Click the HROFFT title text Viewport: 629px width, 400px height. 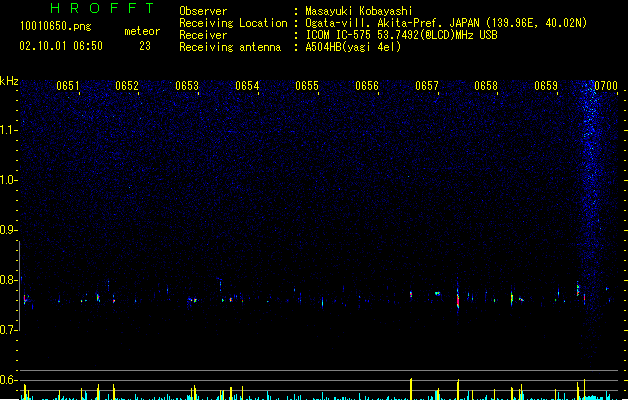pyautogui.click(x=102, y=8)
